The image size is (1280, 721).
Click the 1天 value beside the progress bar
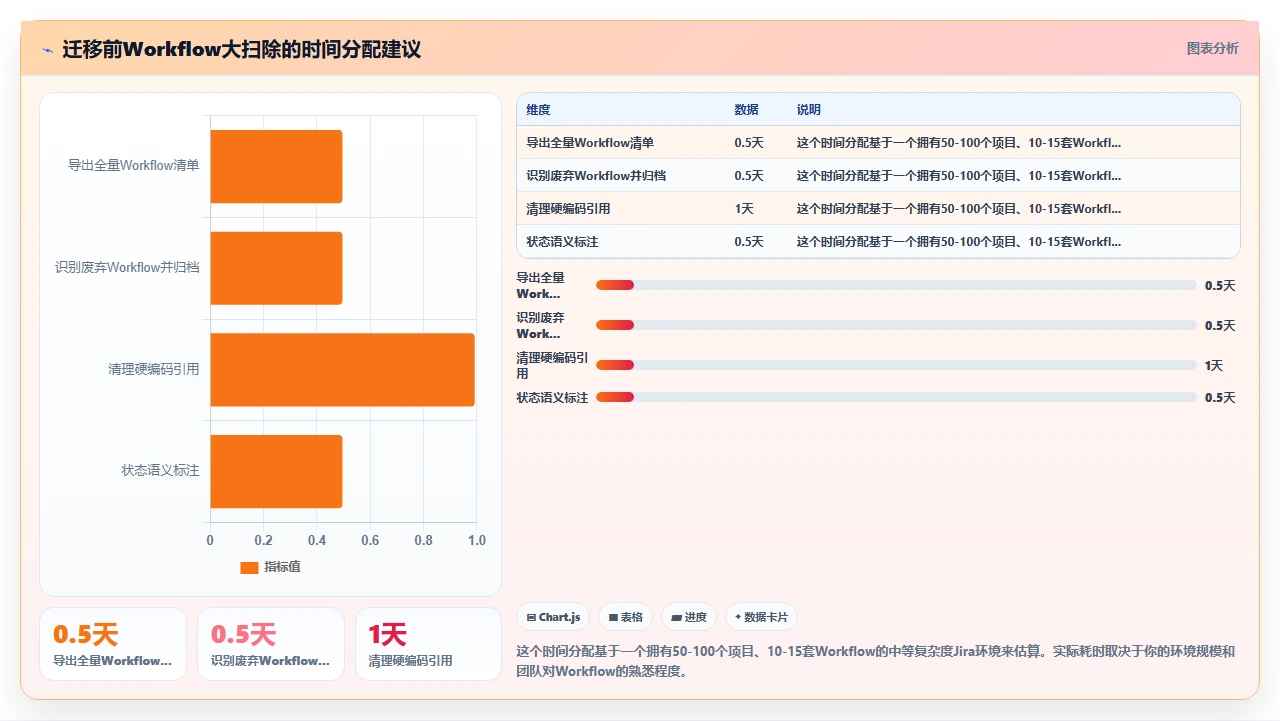pos(1213,365)
